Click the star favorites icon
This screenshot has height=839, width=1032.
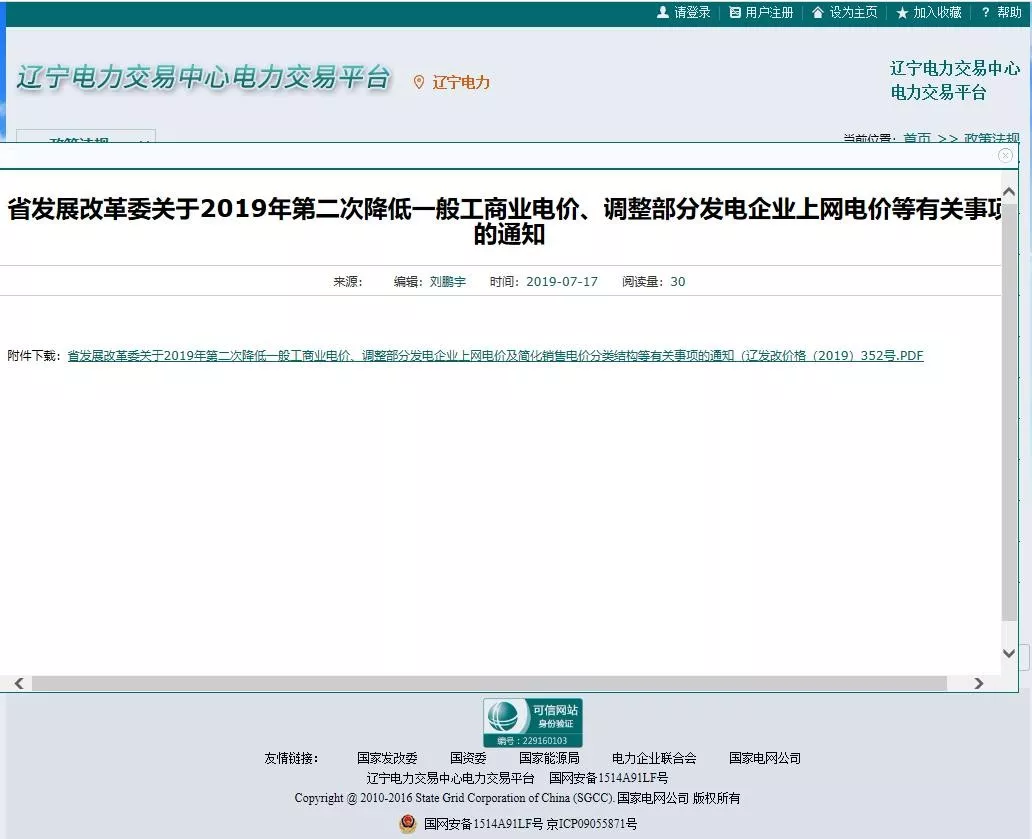pyautogui.click(x=902, y=13)
